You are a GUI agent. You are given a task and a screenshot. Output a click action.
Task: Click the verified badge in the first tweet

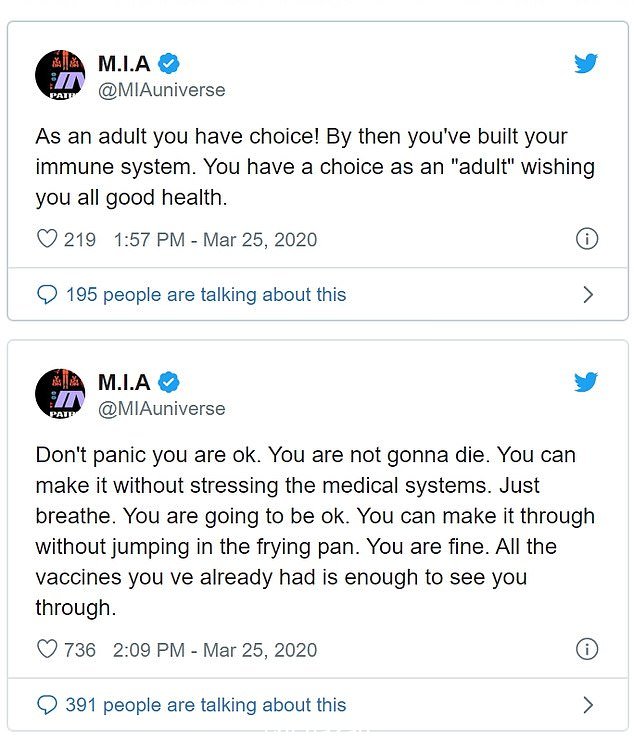click(x=168, y=63)
